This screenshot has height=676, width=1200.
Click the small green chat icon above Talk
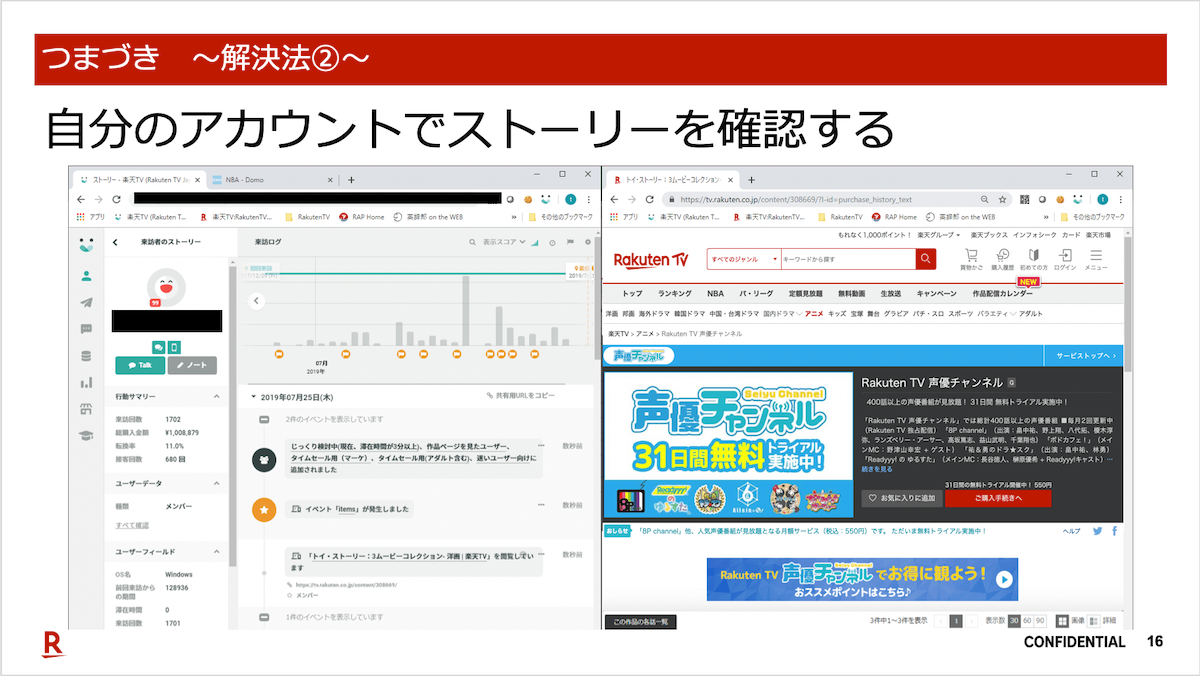[x=158, y=347]
